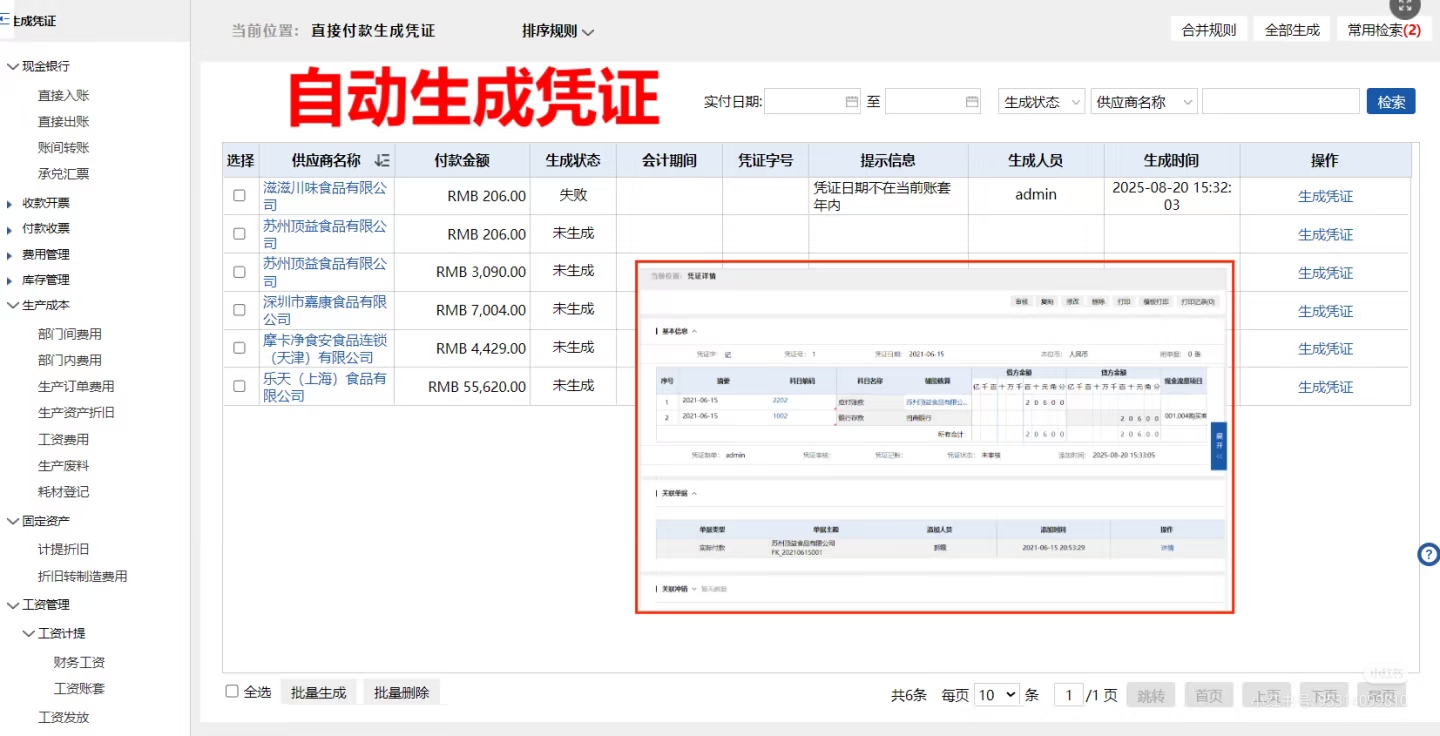Open the 生成状态 filter dropdown
The height and width of the screenshot is (736, 1440).
pos(1041,102)
